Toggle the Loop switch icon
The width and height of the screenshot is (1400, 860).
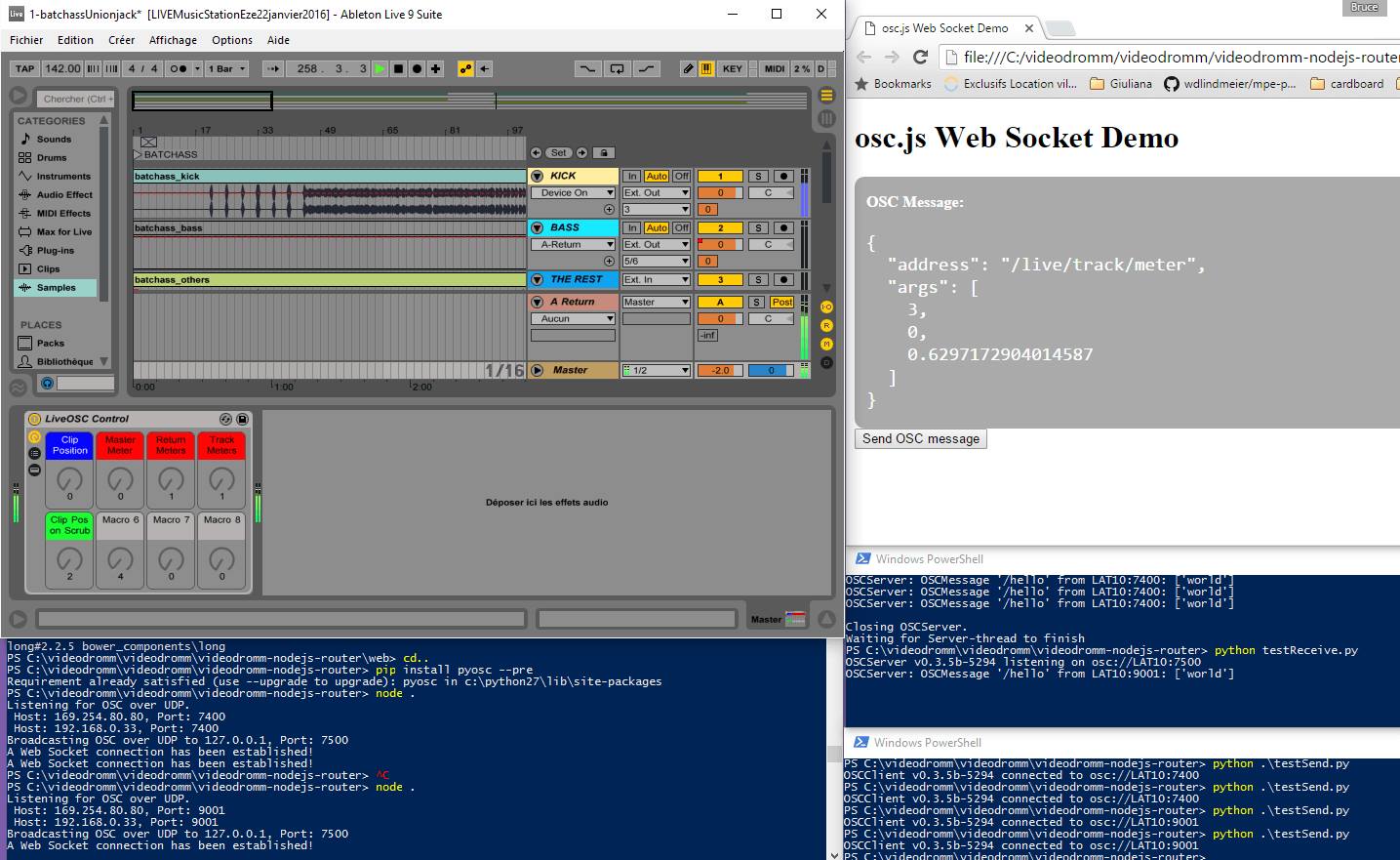(x=617, y=68)
